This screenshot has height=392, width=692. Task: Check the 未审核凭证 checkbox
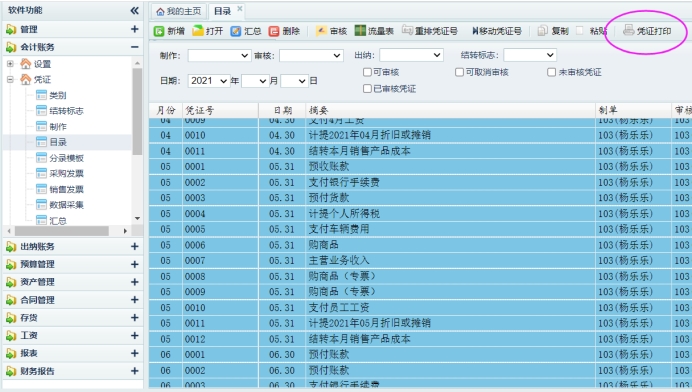551,72
